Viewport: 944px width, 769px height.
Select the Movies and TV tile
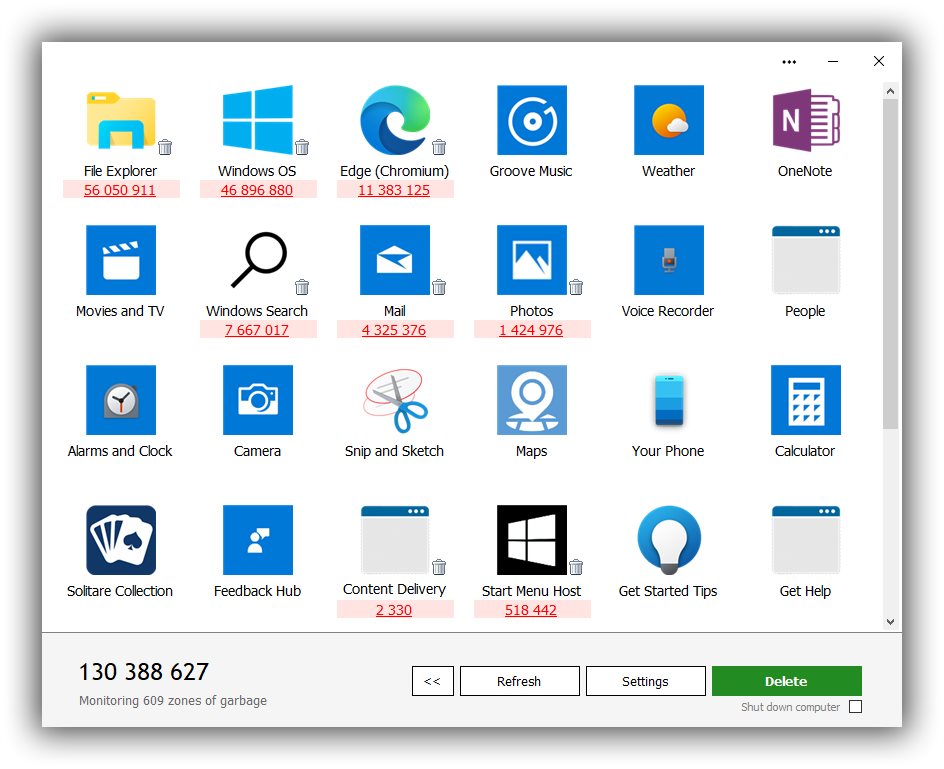coord(121,260)
